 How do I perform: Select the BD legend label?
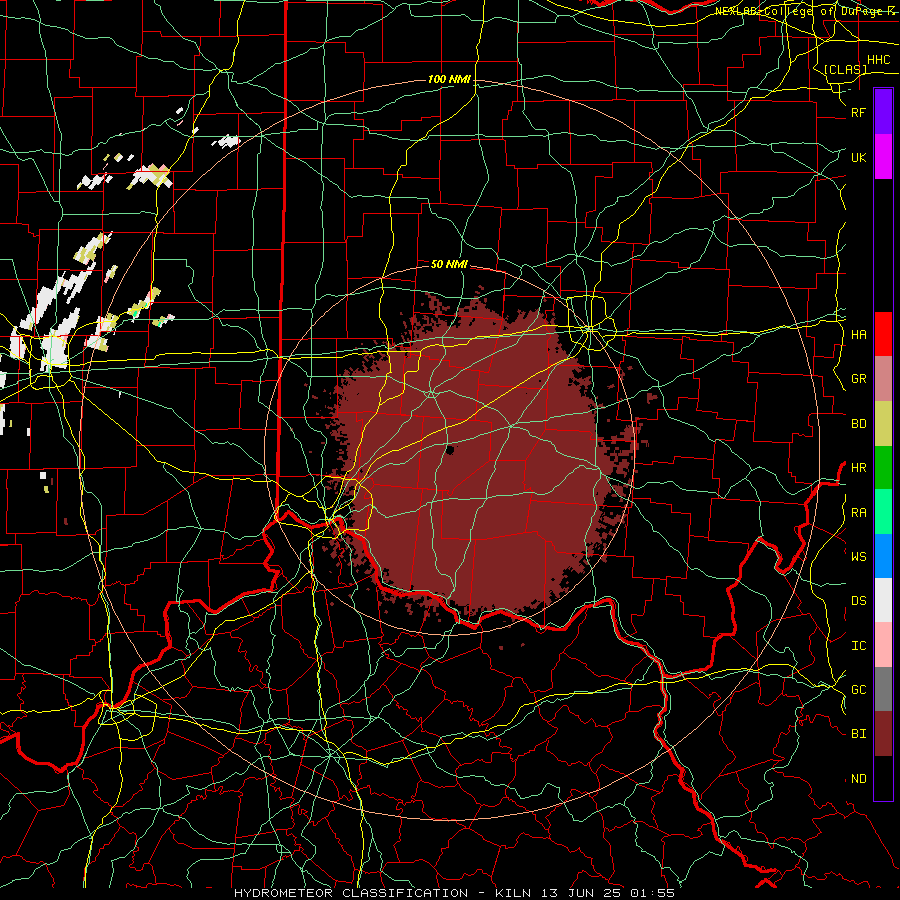pos(858,424)
